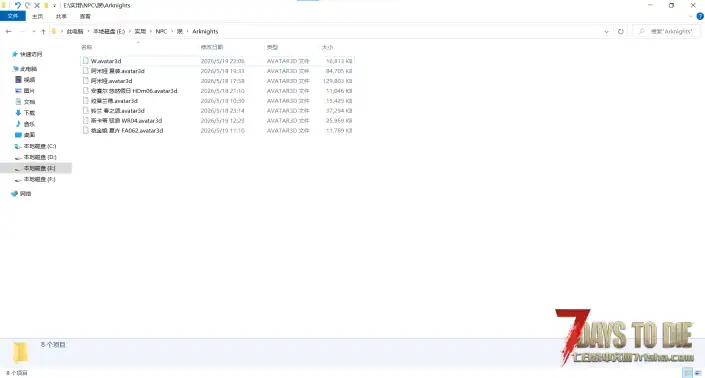Select Local Disk (C:) in the sidebar
This screenshot has width=705, height=378.
pos(40,146)
